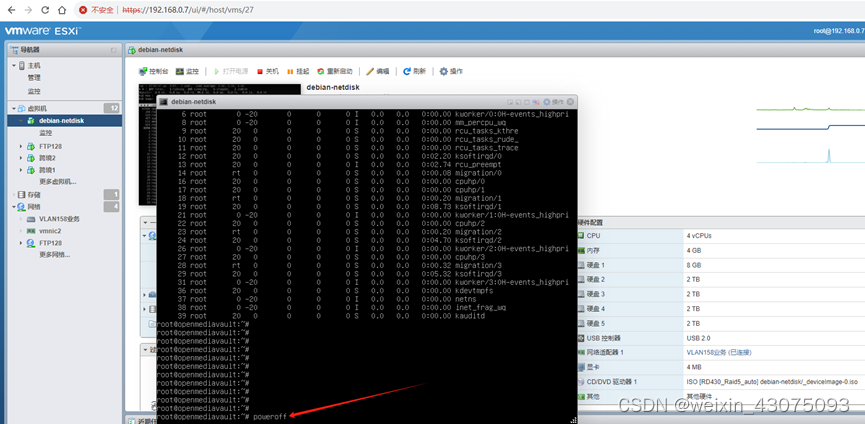Open 监控 under host
This screenshot has height=424, width=865.
[34, 91]
